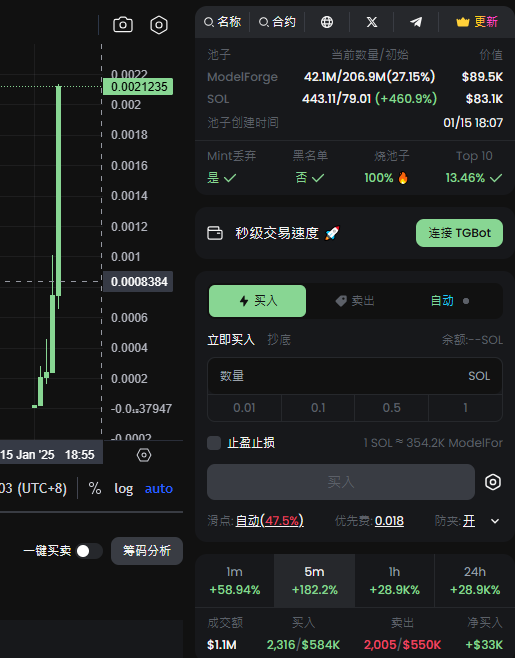
Task: Open price-scale settings hexagon below axis
Action: (144, 455)
